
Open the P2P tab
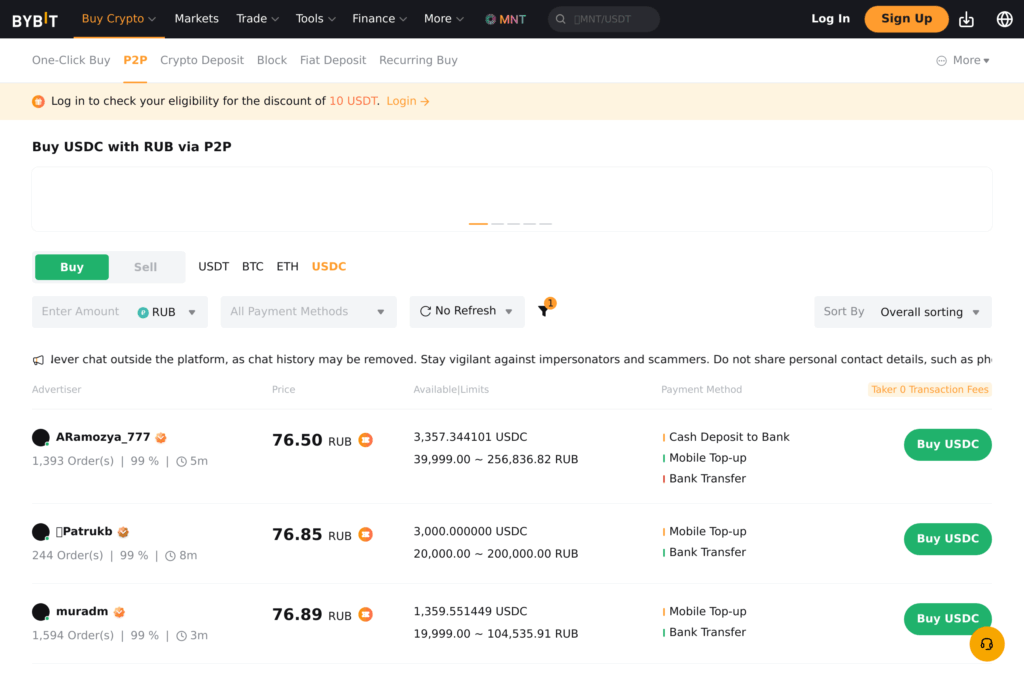[135, 60]
